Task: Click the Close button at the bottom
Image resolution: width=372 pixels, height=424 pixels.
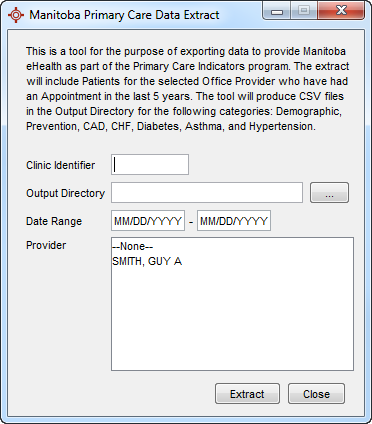Action: tap(316, 394)
